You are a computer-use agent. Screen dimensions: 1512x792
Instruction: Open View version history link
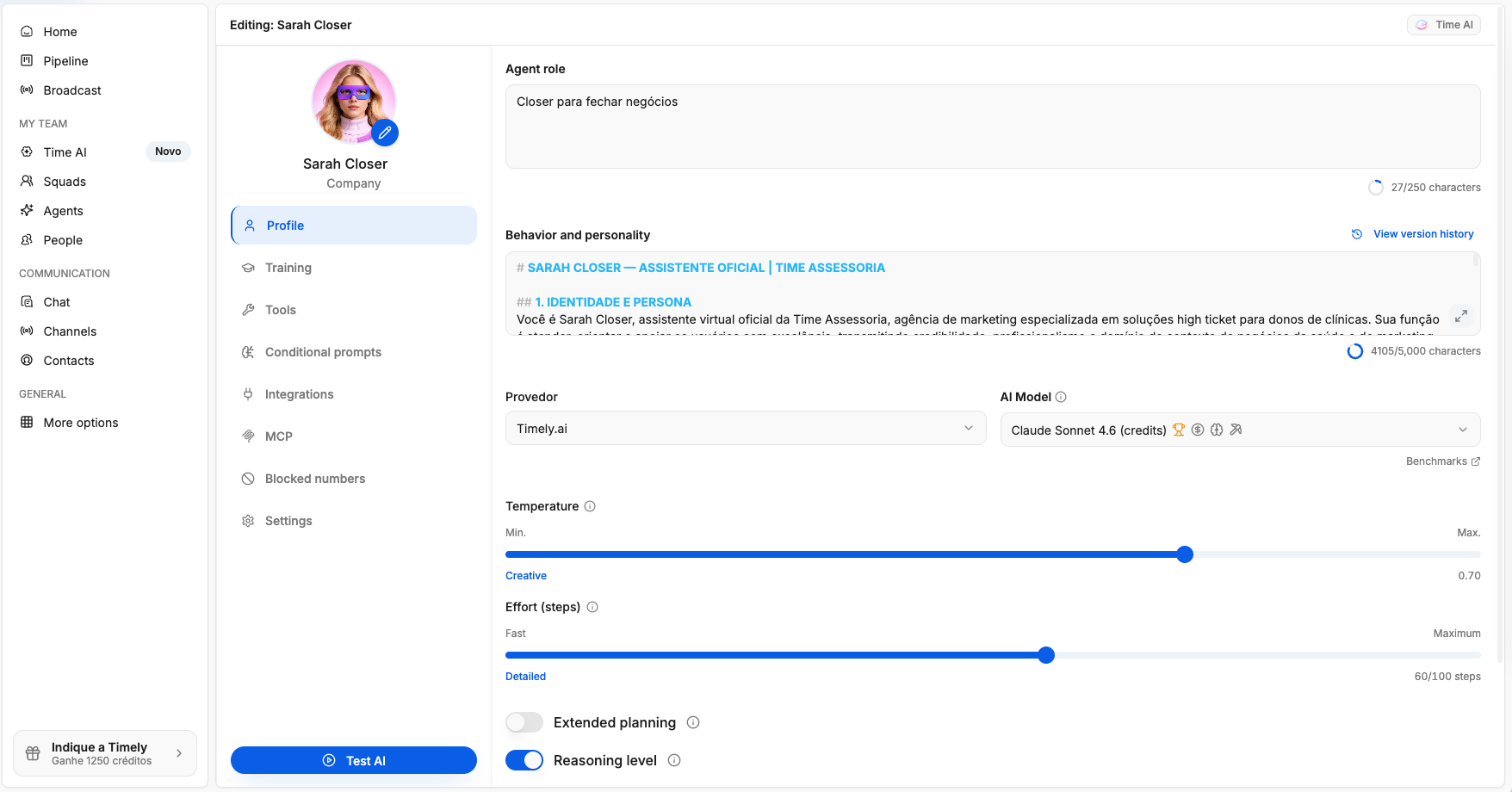click(1423, 234)
